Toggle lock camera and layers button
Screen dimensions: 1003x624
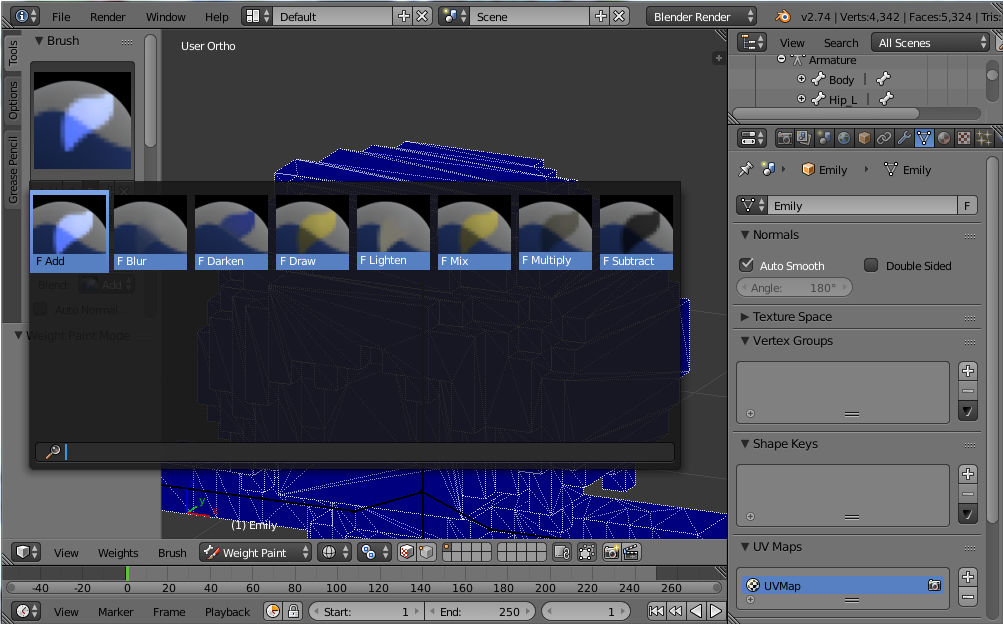click(562, 552)
